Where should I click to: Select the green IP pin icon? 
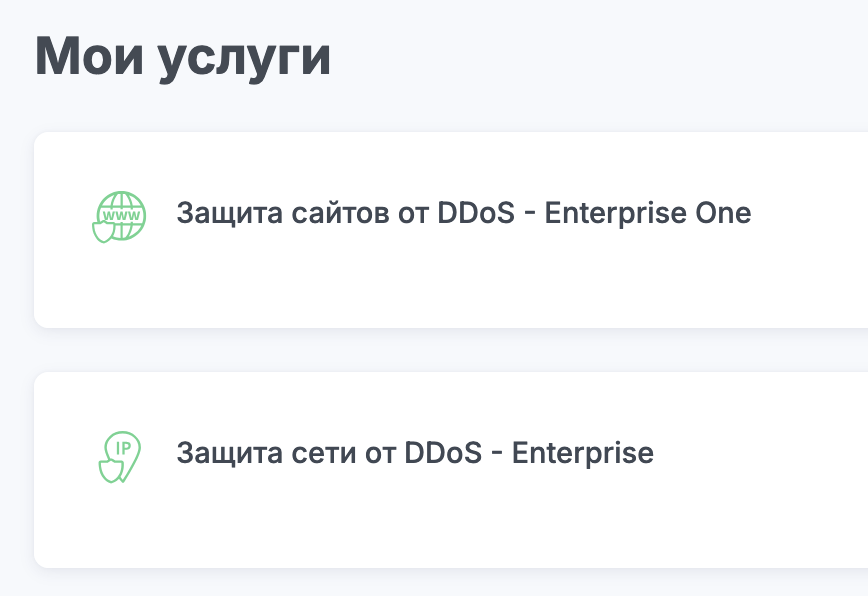point(119,456)
